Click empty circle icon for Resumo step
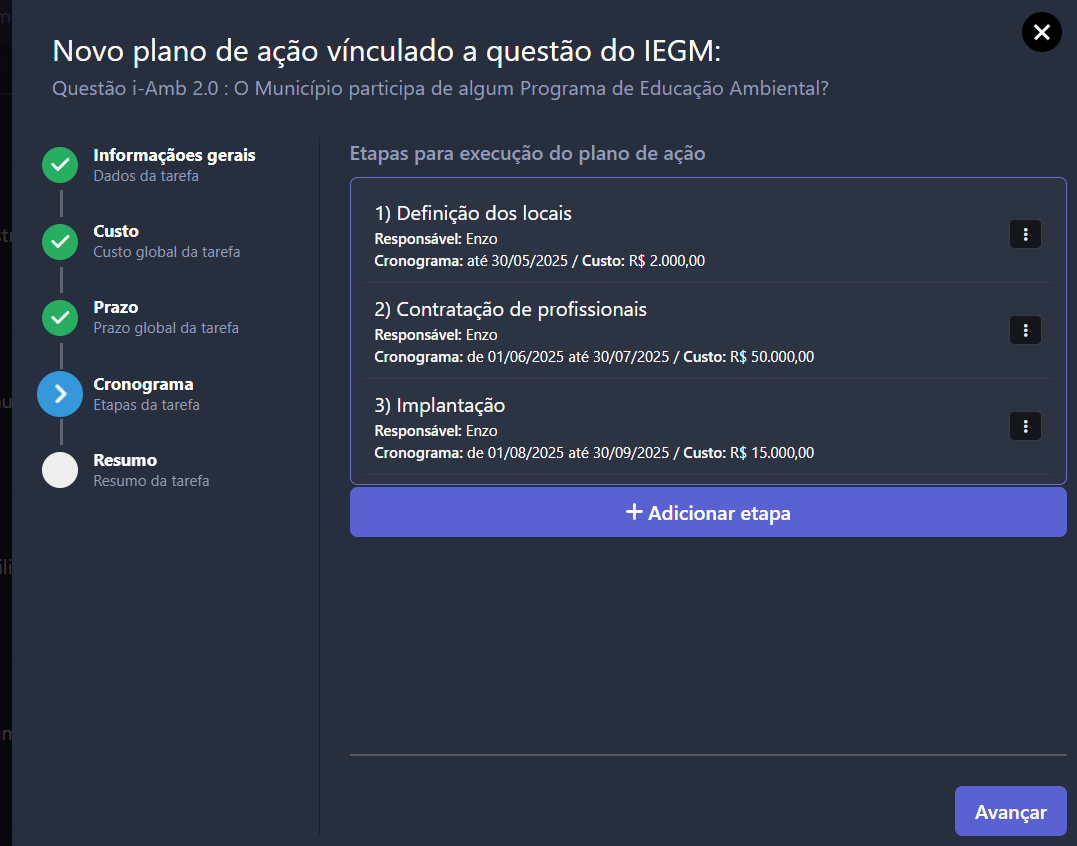This screenshot has height=846, width=1077. [60, 470]
